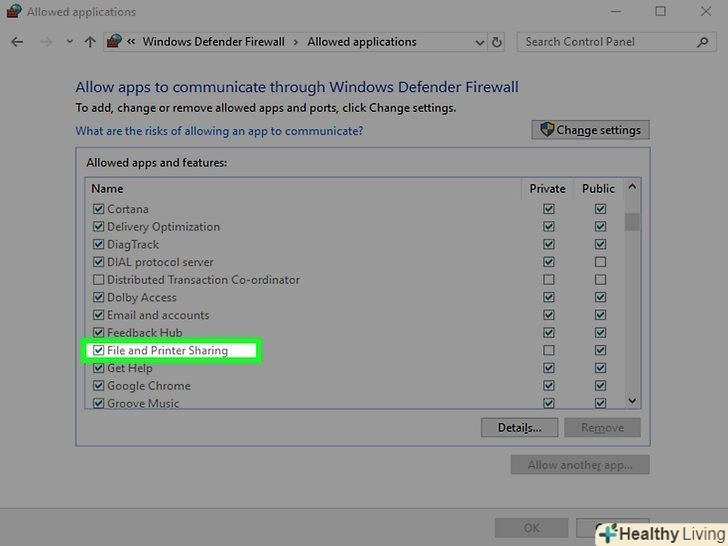The image size is (728, 546).
Task: Toggle Public checkbox for Google Chrome
Action: pyautogui.click(x=600, y=385)
